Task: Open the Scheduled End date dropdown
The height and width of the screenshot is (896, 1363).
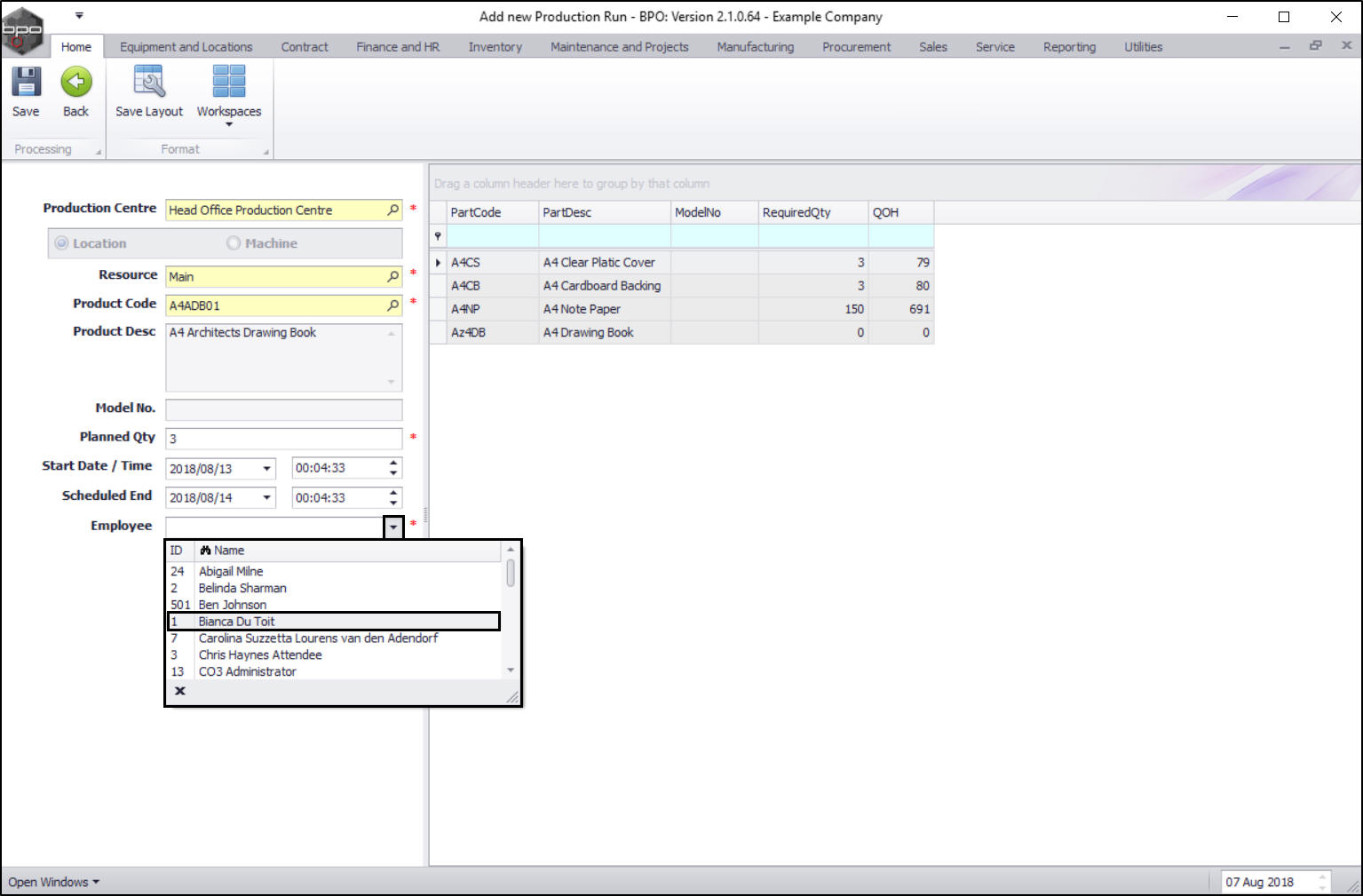Action: [x=266, y=498]
